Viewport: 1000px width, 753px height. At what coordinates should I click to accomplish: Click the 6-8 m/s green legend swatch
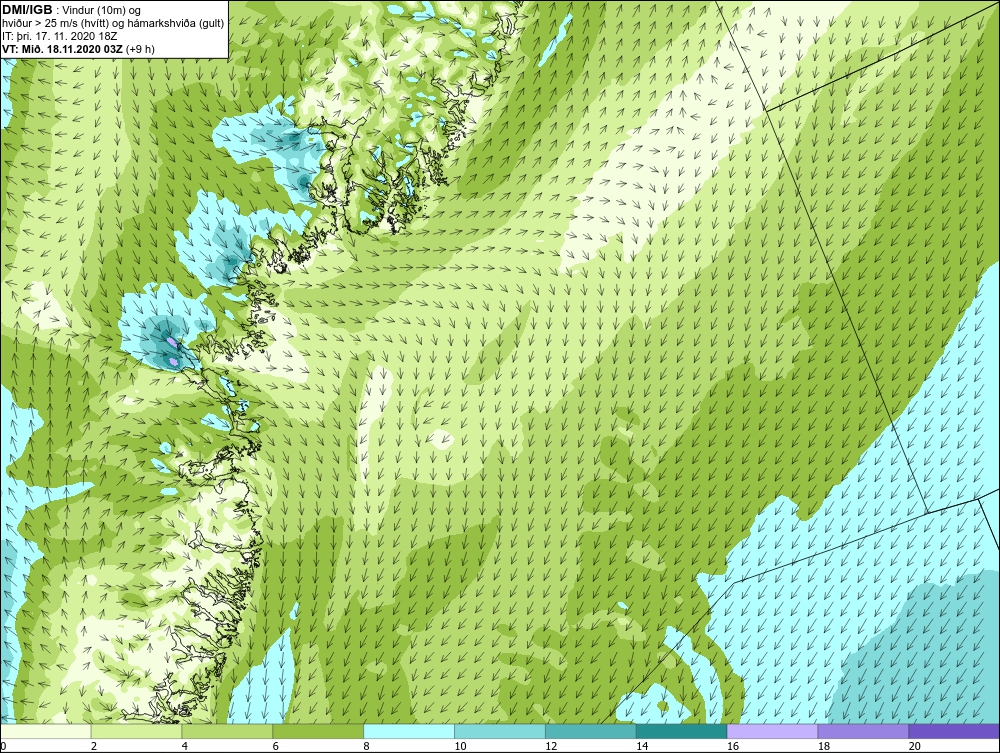click(318, 731)
